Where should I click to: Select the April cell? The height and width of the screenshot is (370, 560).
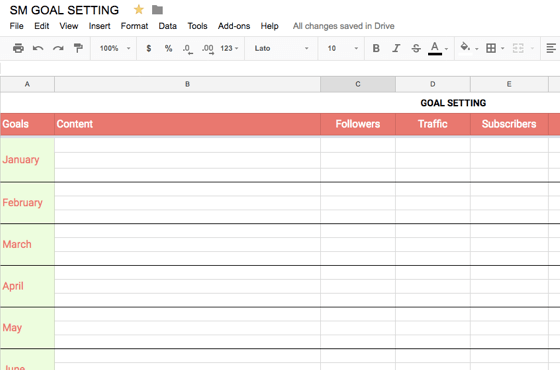coord(27,286)
